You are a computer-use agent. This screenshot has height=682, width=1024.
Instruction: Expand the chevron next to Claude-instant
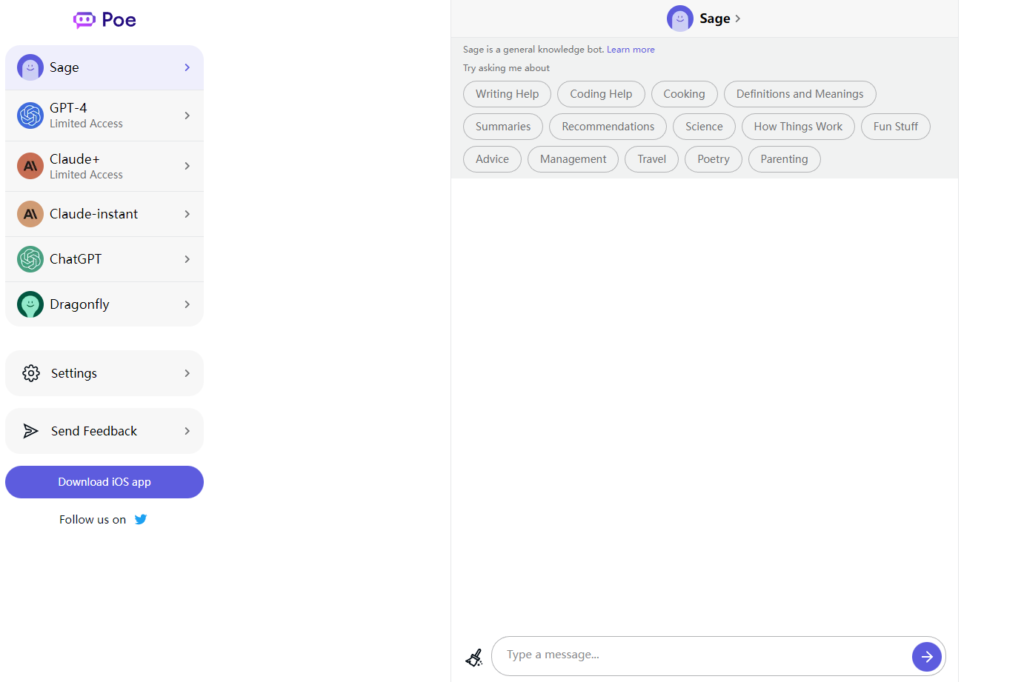tap(187, 214)
